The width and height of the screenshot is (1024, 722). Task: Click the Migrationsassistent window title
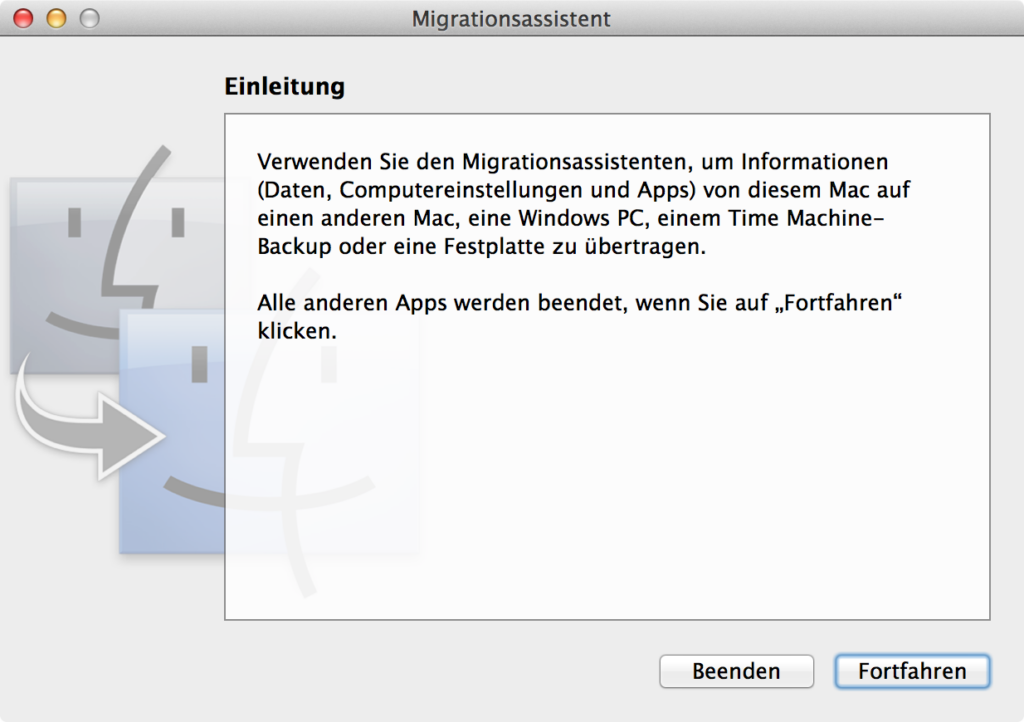[511, 19]
